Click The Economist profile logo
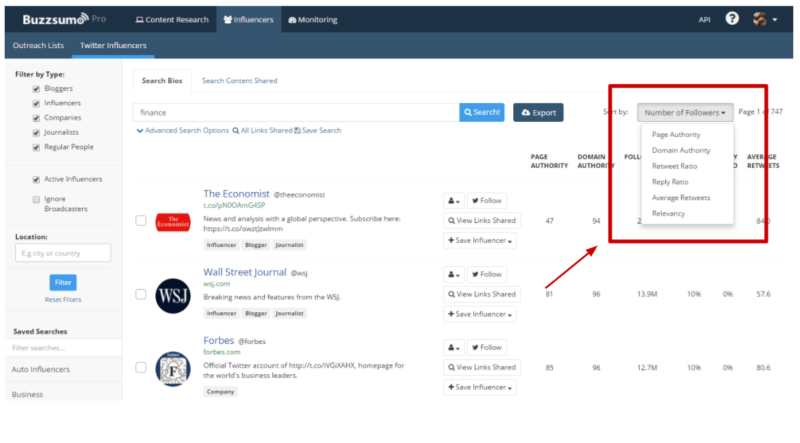The width and height of the screenshot is (800, 443). click(173, 222)
